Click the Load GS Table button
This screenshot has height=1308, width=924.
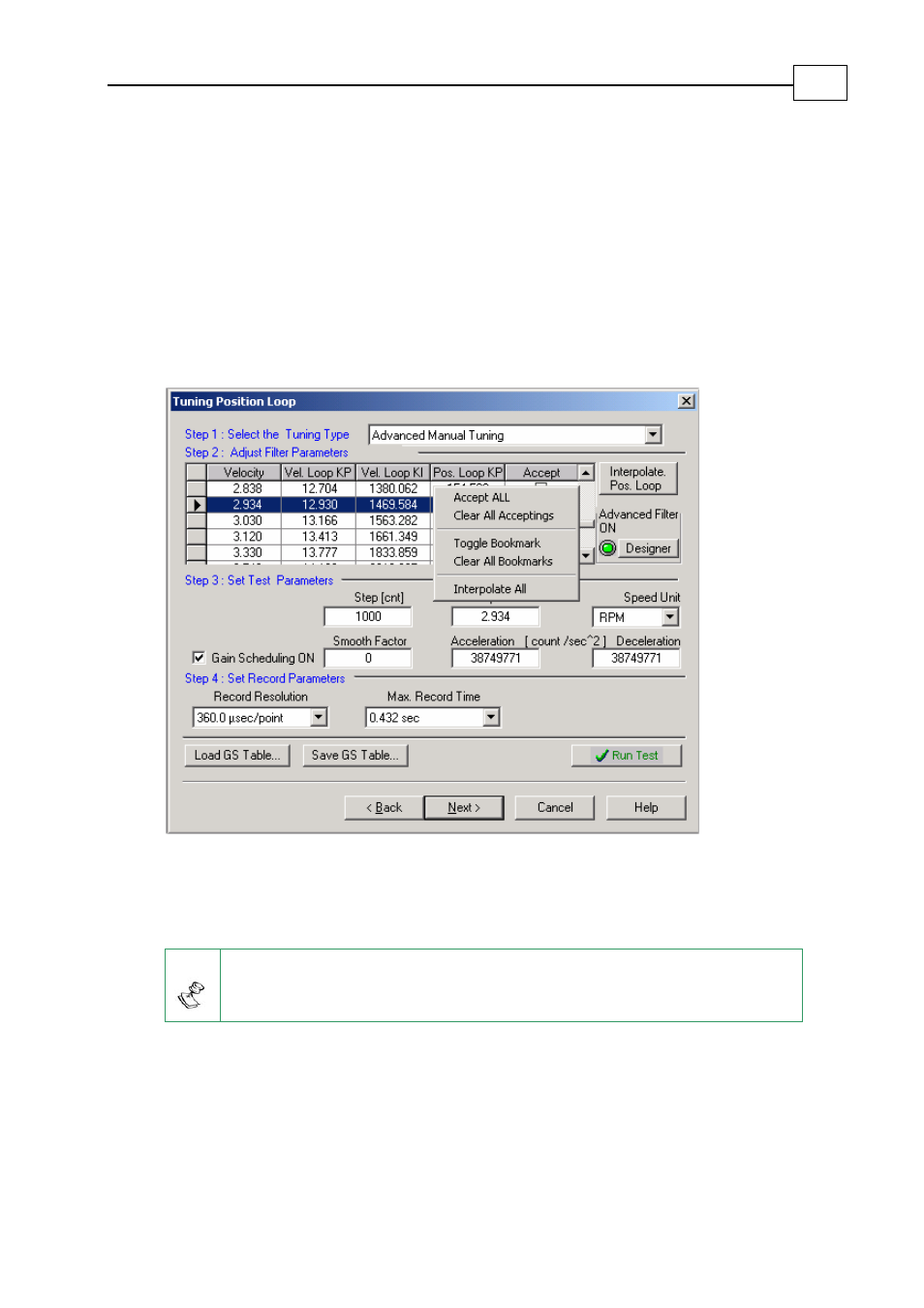coord(236,755)
